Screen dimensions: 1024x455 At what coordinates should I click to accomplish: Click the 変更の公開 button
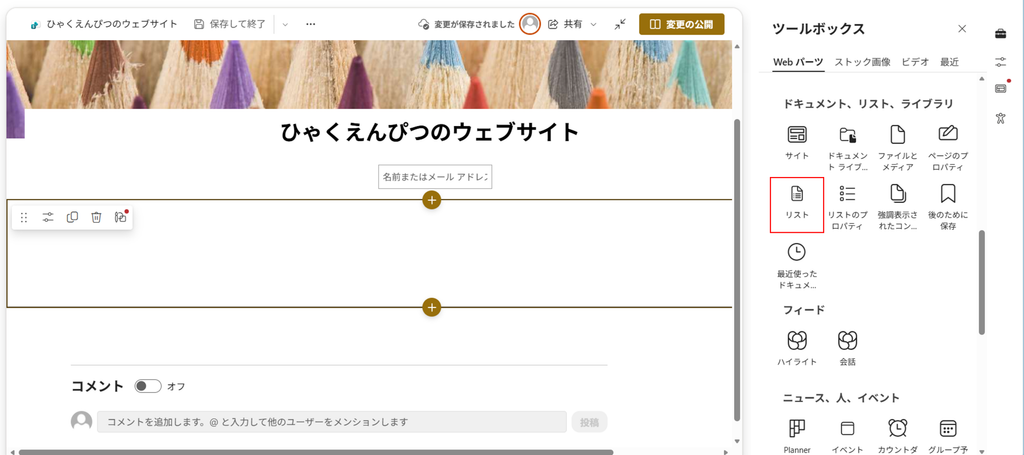click(x=682, y=24)
